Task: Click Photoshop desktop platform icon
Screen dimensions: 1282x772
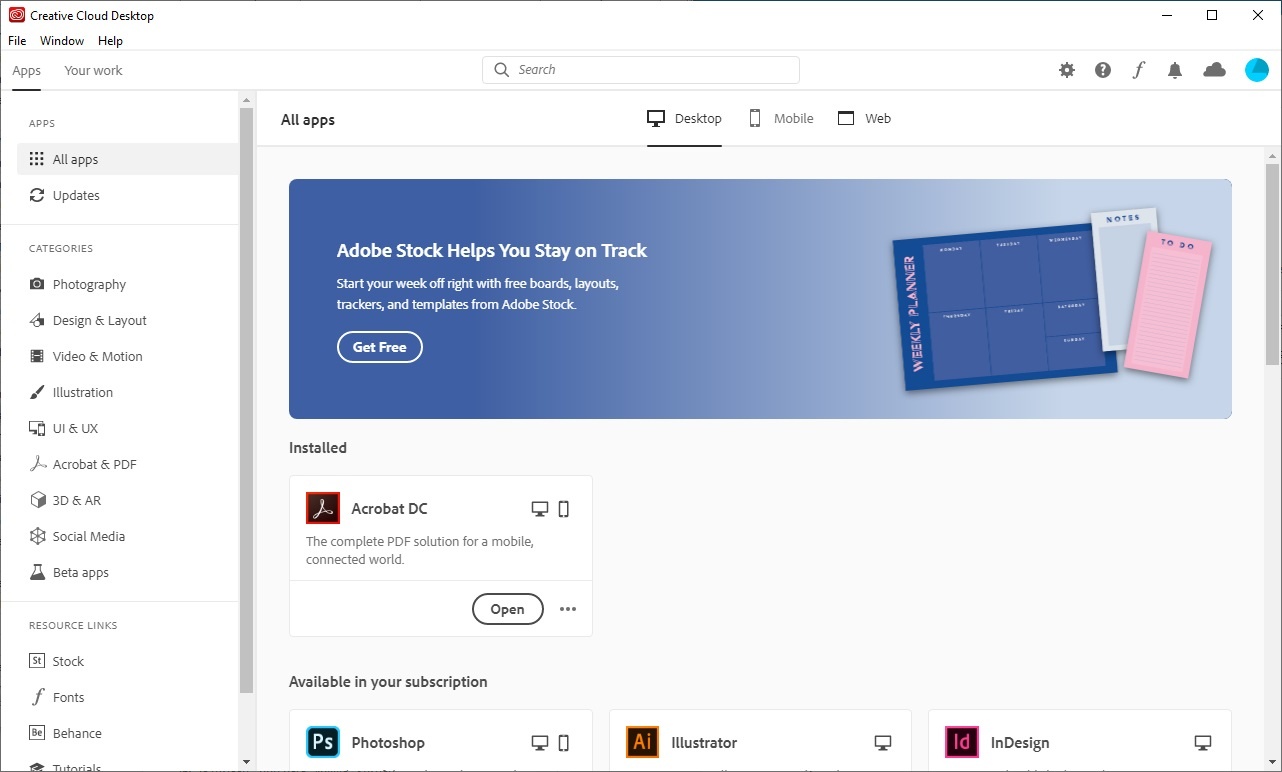Action: pyautogui.click(x=540, y=743)
